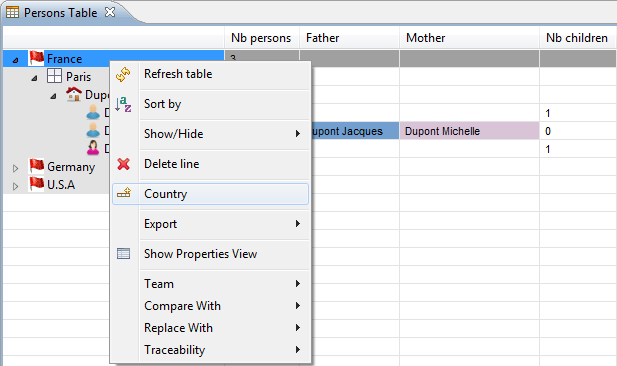Click the Dupont house icon
Image resolution: width=617 pixels, height=366 pixels.
coord(74,94)
